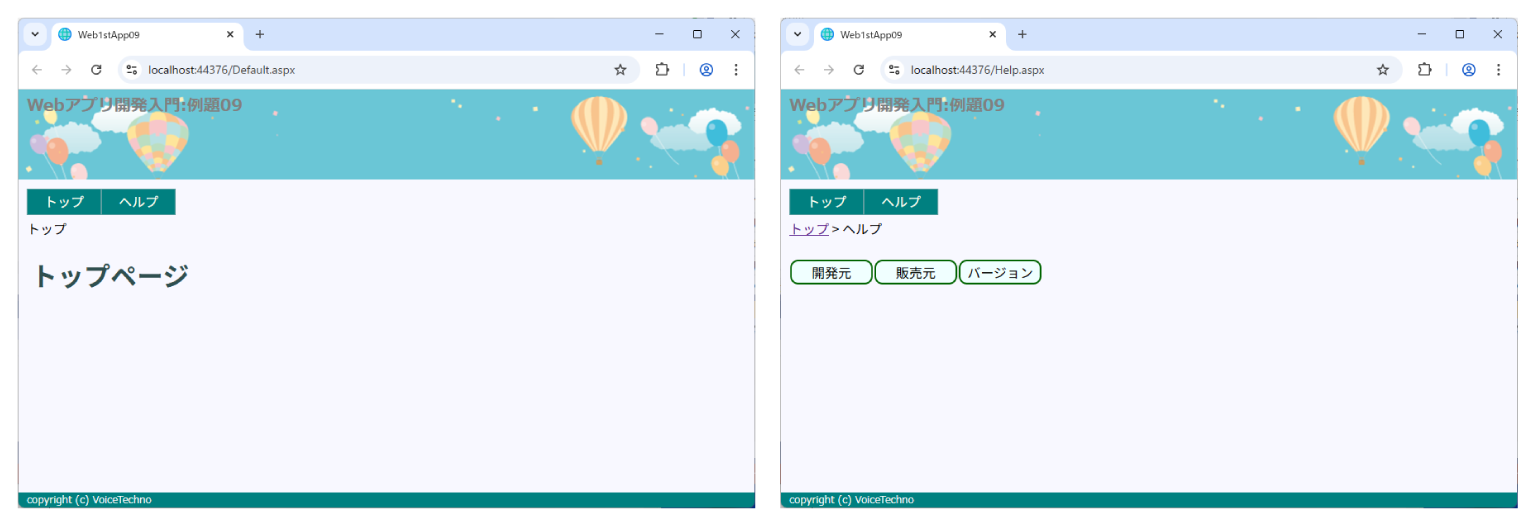Open extensions in the Help.aspx window
The height and width of the screenshot is (526, 1536).
coord(1424,70)
